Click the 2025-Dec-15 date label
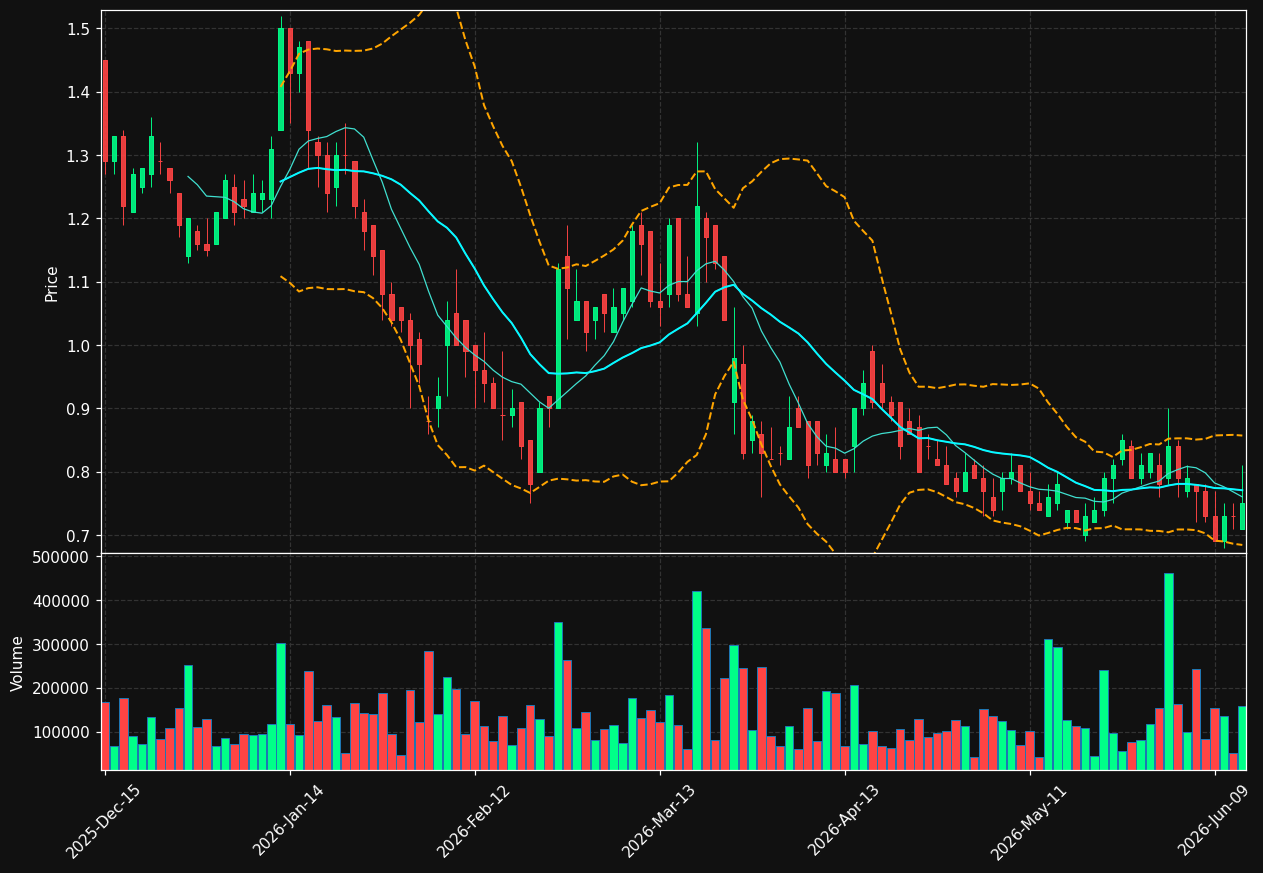Image resolution: width=1263 pixels, height=873 pixels. 103,821
